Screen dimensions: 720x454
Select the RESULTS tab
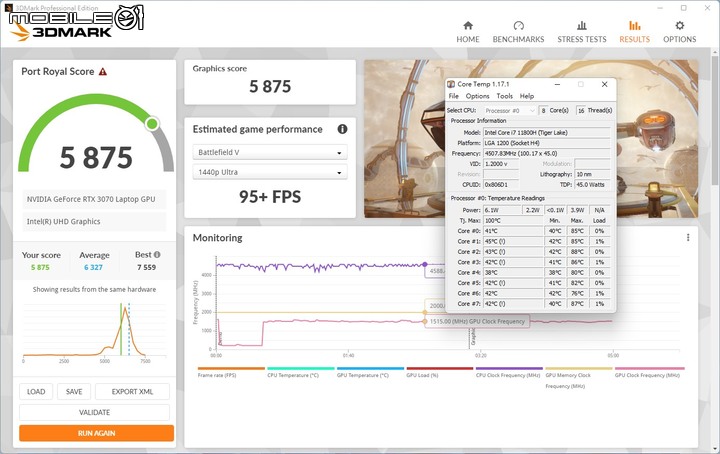(x=634, y=32)
